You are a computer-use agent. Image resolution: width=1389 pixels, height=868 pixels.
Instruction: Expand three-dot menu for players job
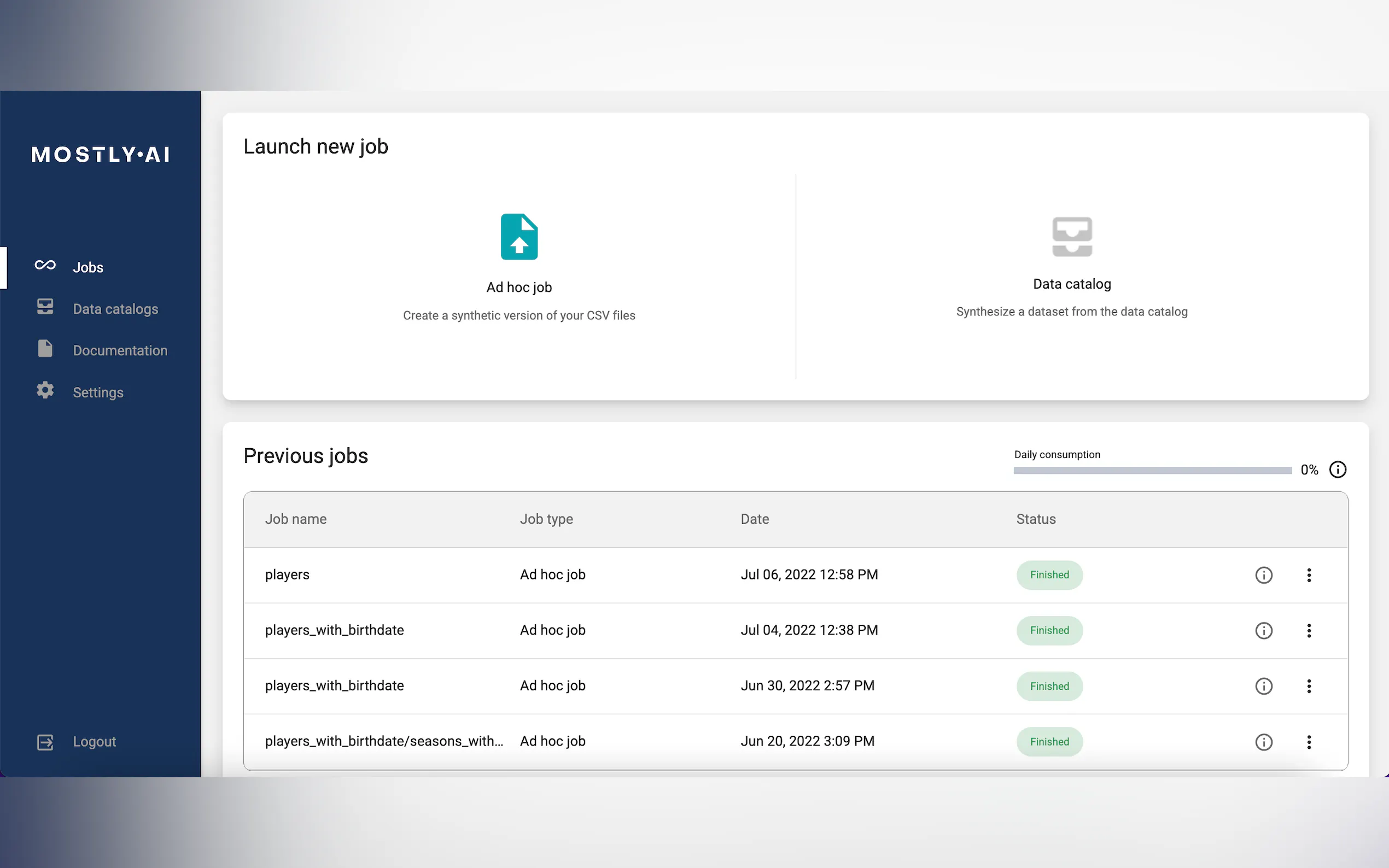point(1309,575)
